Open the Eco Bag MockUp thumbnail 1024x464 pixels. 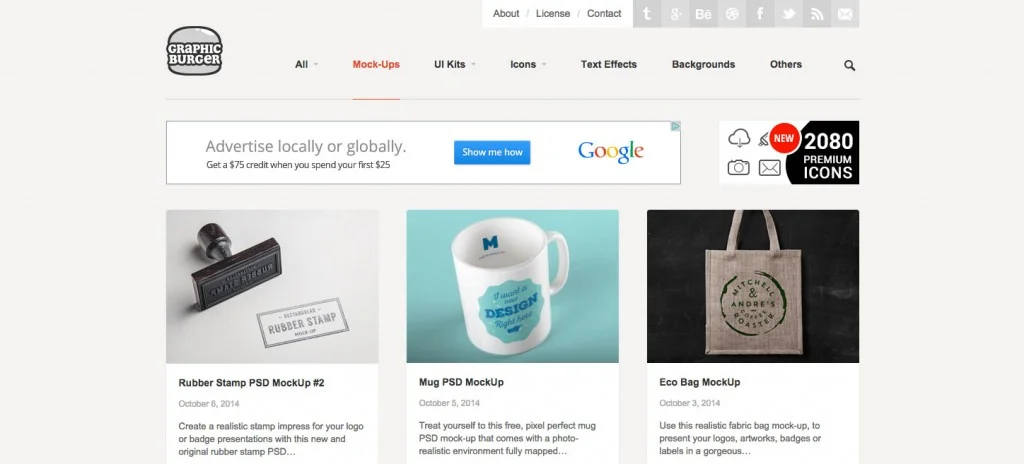click(753, 286)
